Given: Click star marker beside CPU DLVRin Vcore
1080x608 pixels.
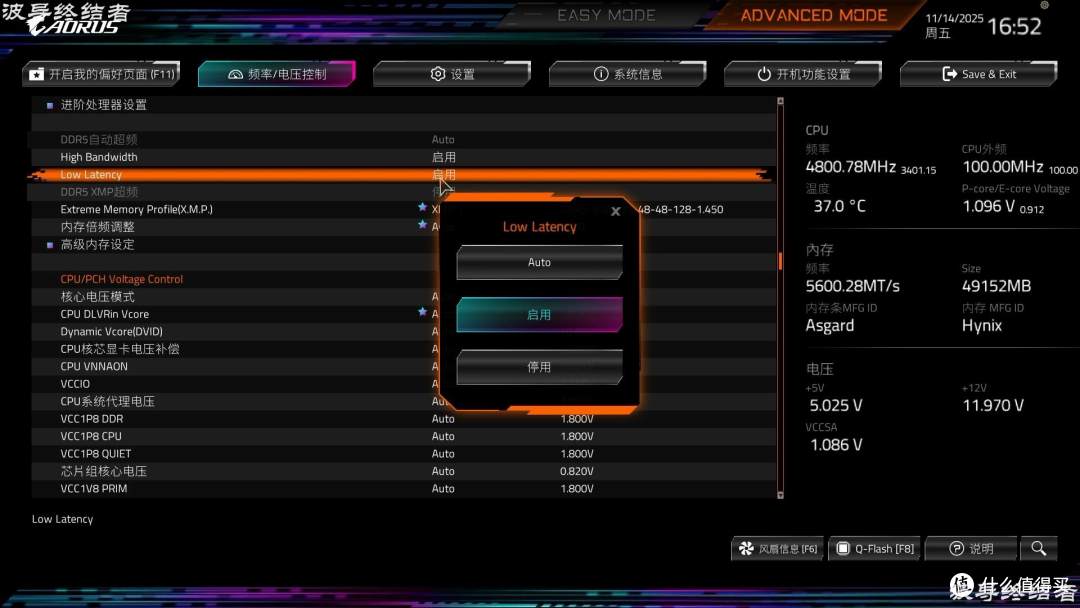Looking at the screenshot, I should click(x=422, y=312).
